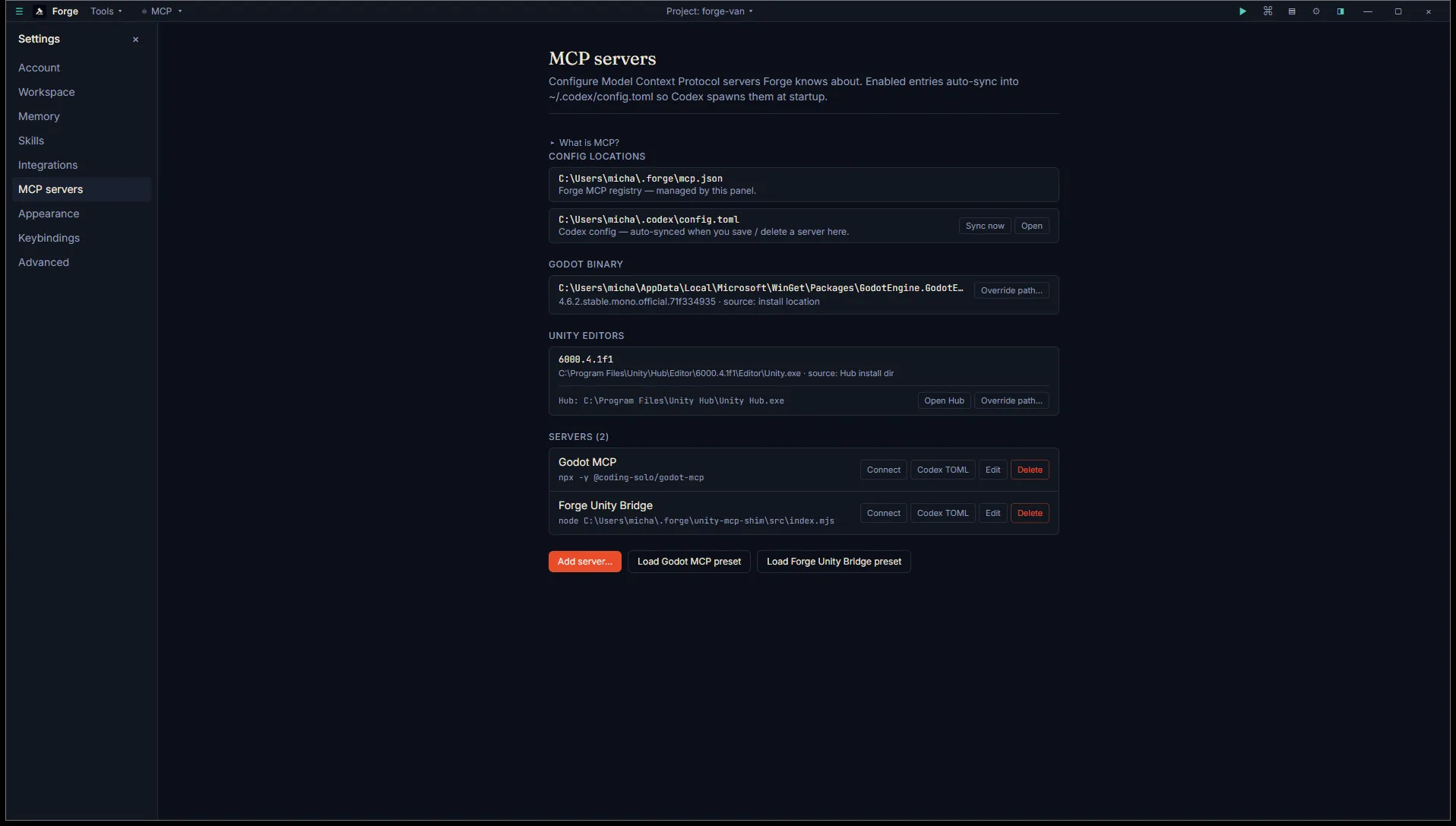Load the Godot MCP preset
Viewport: 1456px width, 826px height.
click(x=688, y=562)
